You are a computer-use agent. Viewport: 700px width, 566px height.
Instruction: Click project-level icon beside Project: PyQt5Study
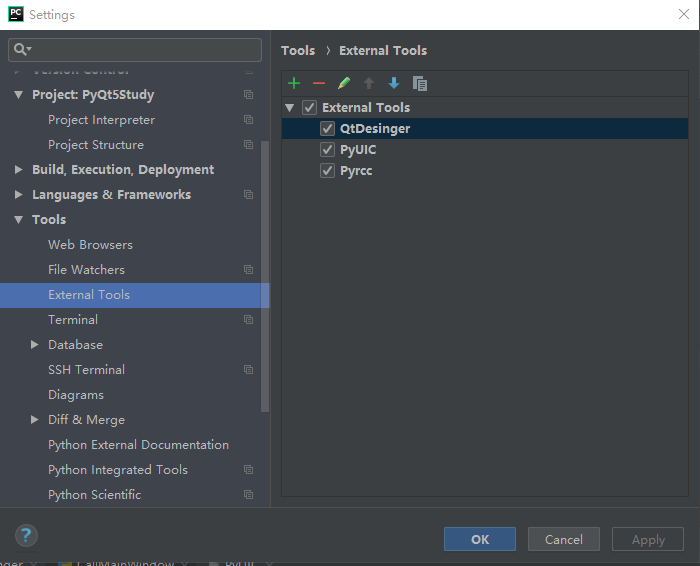pos(249,95)
